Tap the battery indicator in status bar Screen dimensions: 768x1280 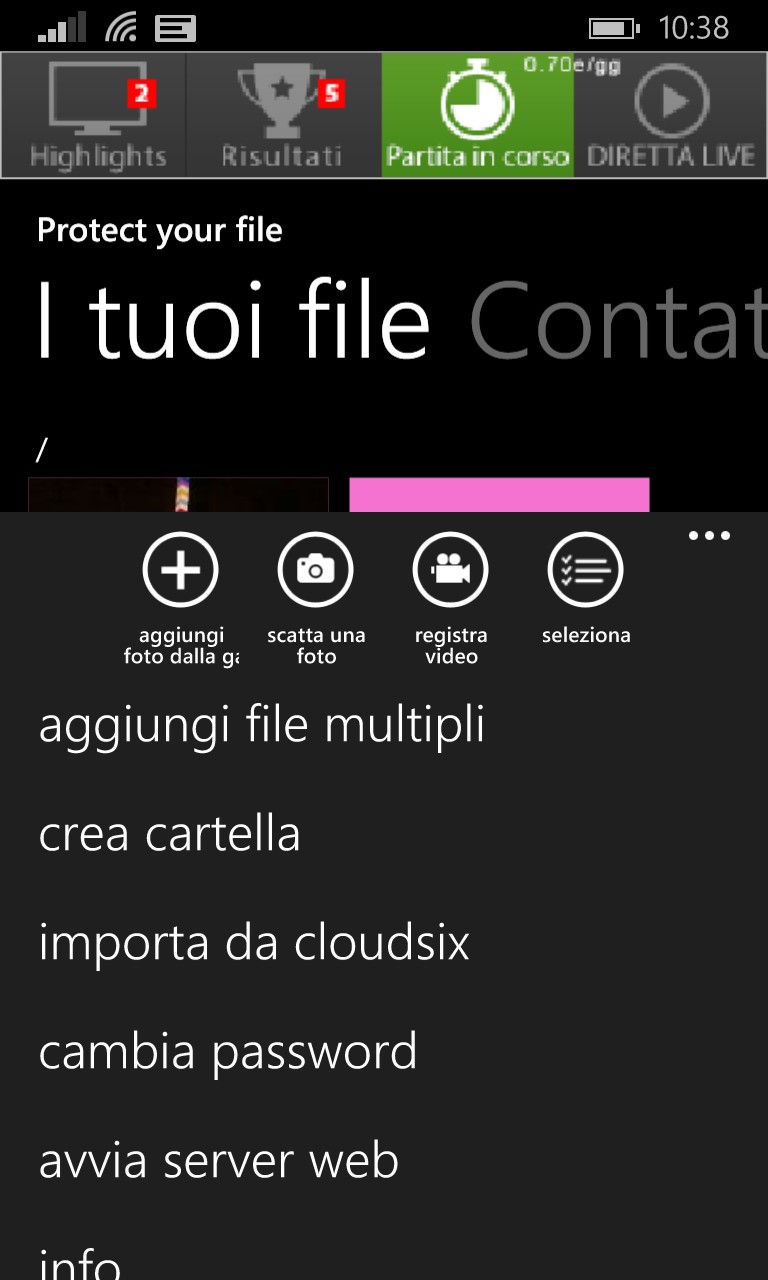point(614,28)
